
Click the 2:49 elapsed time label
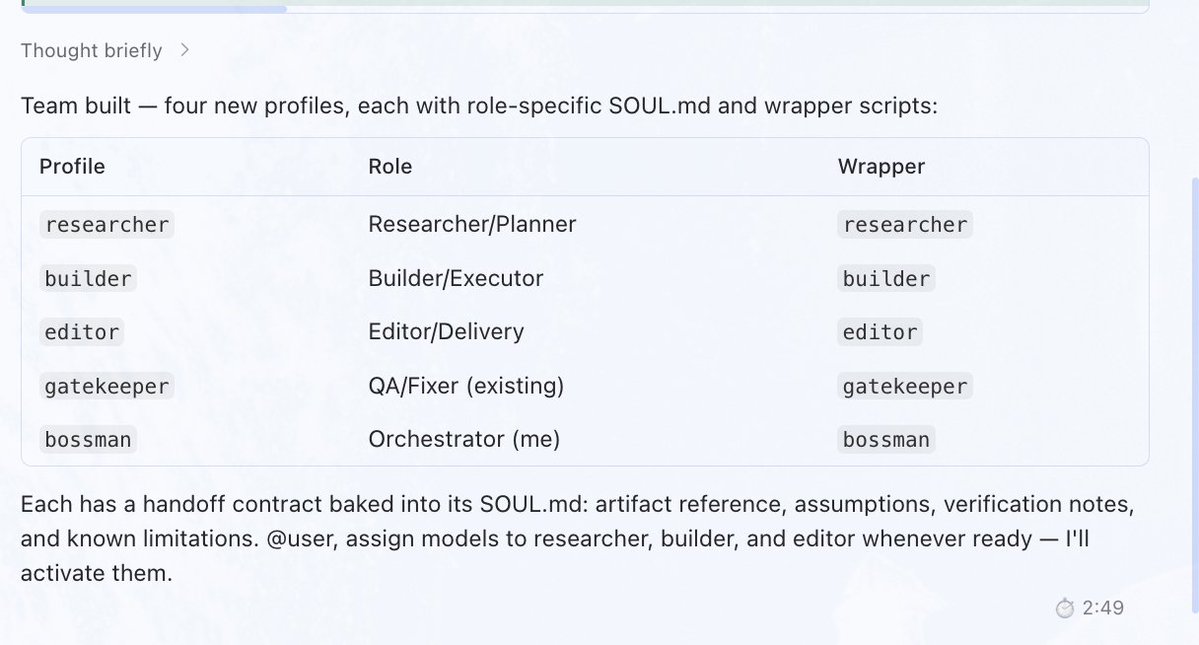point(1103,608)
